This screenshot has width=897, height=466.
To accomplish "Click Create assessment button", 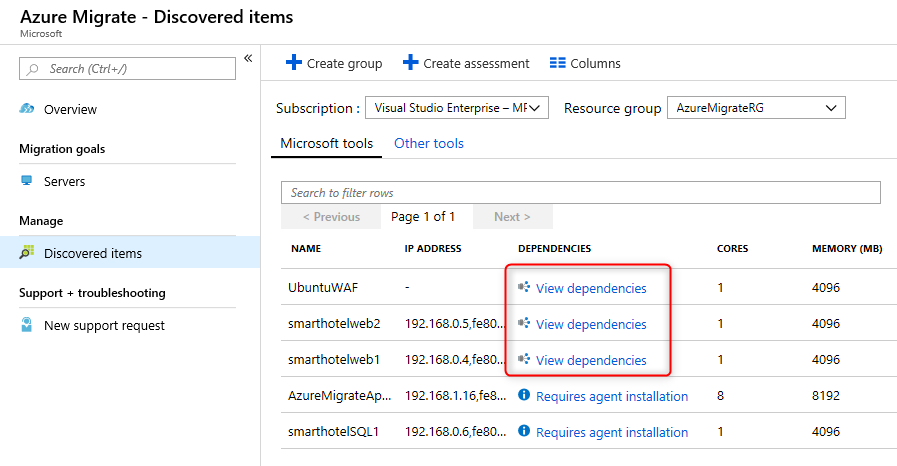I will coord(466,63).
